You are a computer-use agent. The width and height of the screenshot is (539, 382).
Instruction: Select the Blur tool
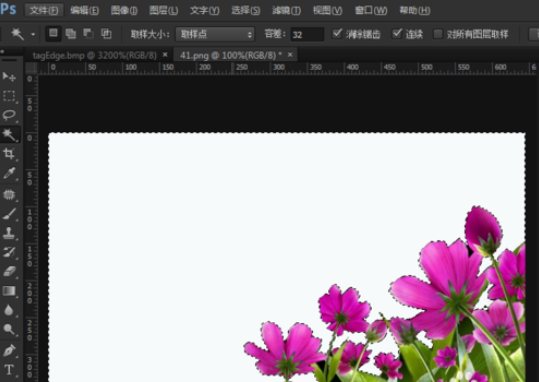point(9,310)
